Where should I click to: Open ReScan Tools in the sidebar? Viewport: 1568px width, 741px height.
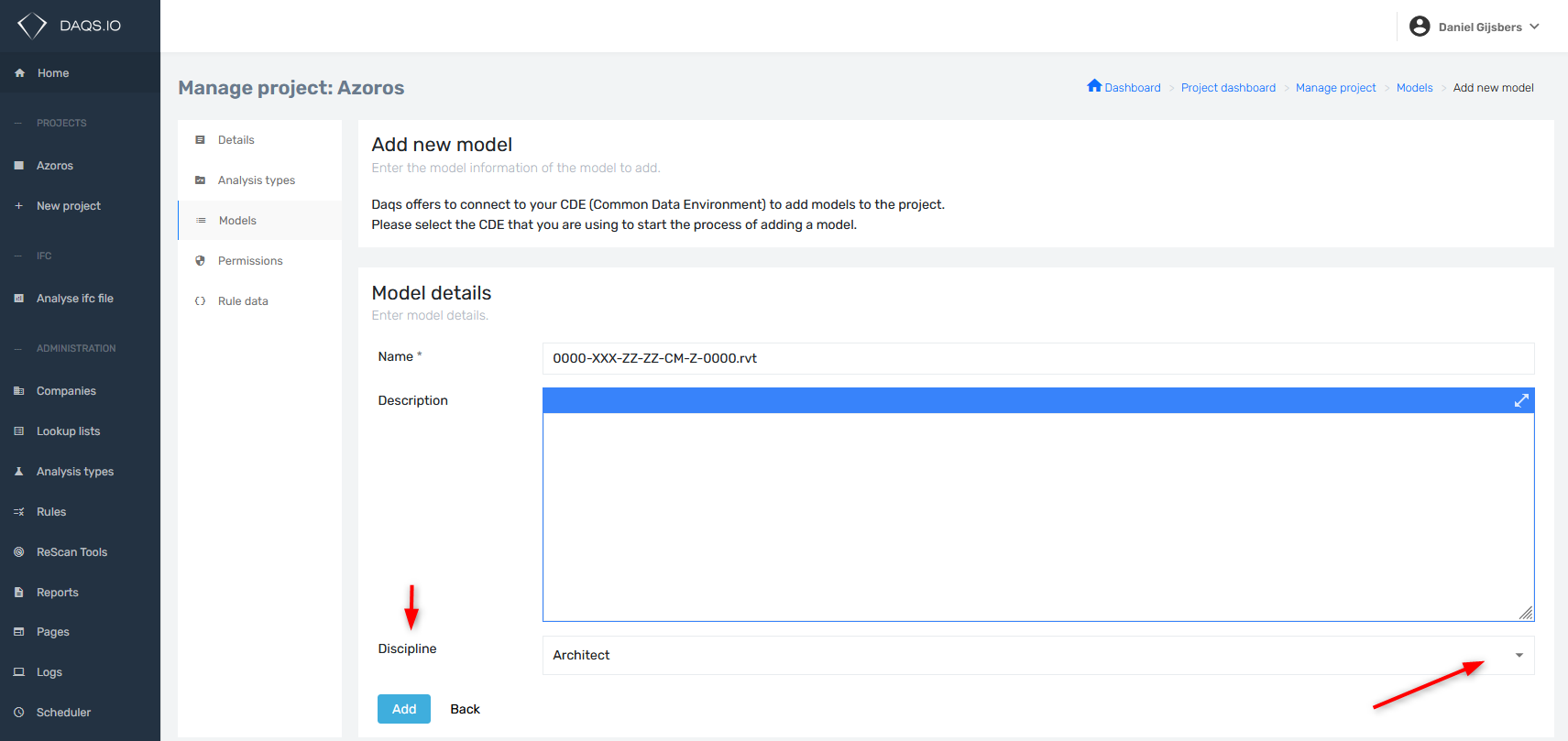click(80, 552)
